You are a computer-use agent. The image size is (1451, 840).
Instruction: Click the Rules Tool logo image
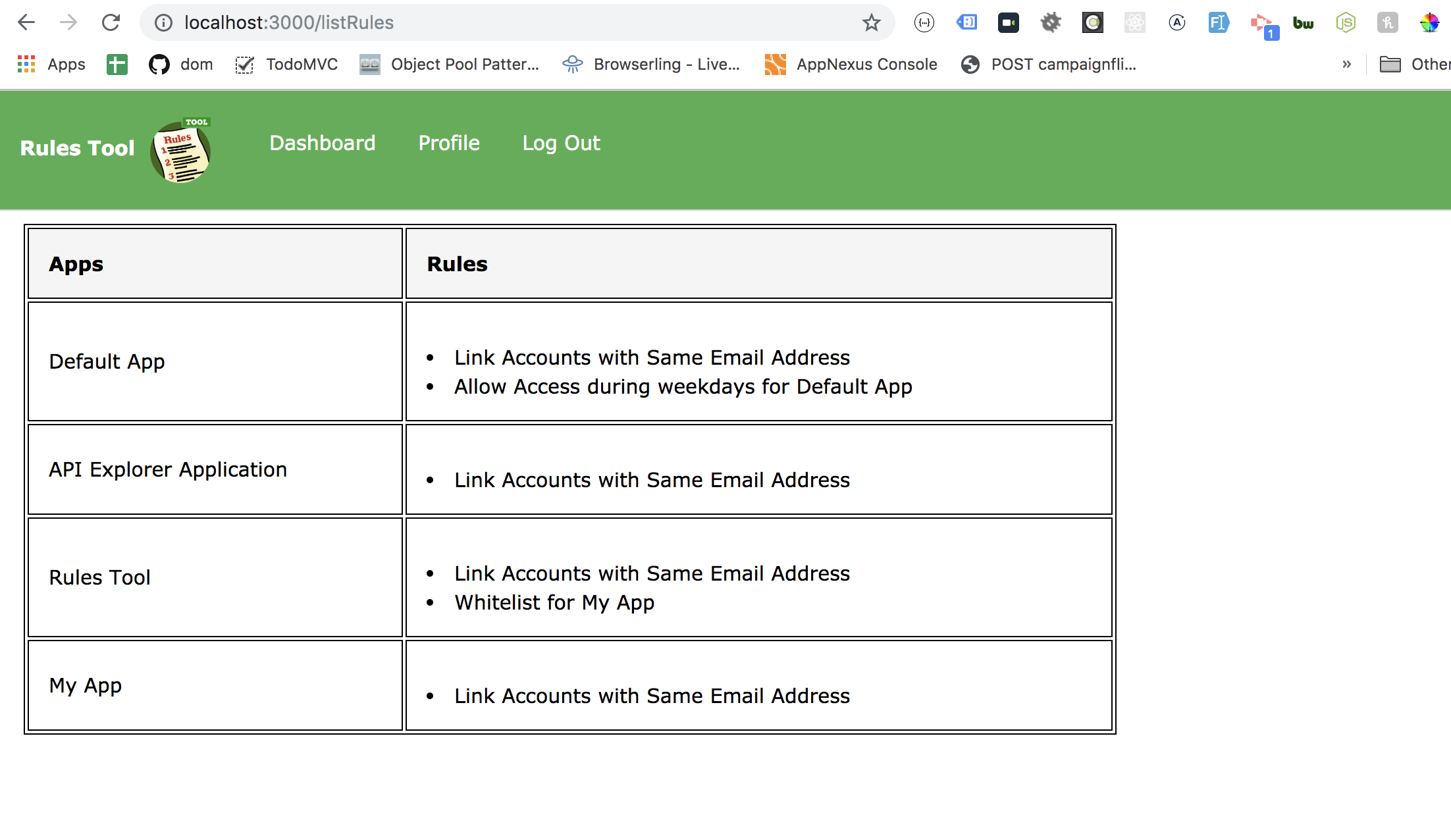tap(181, 151)
